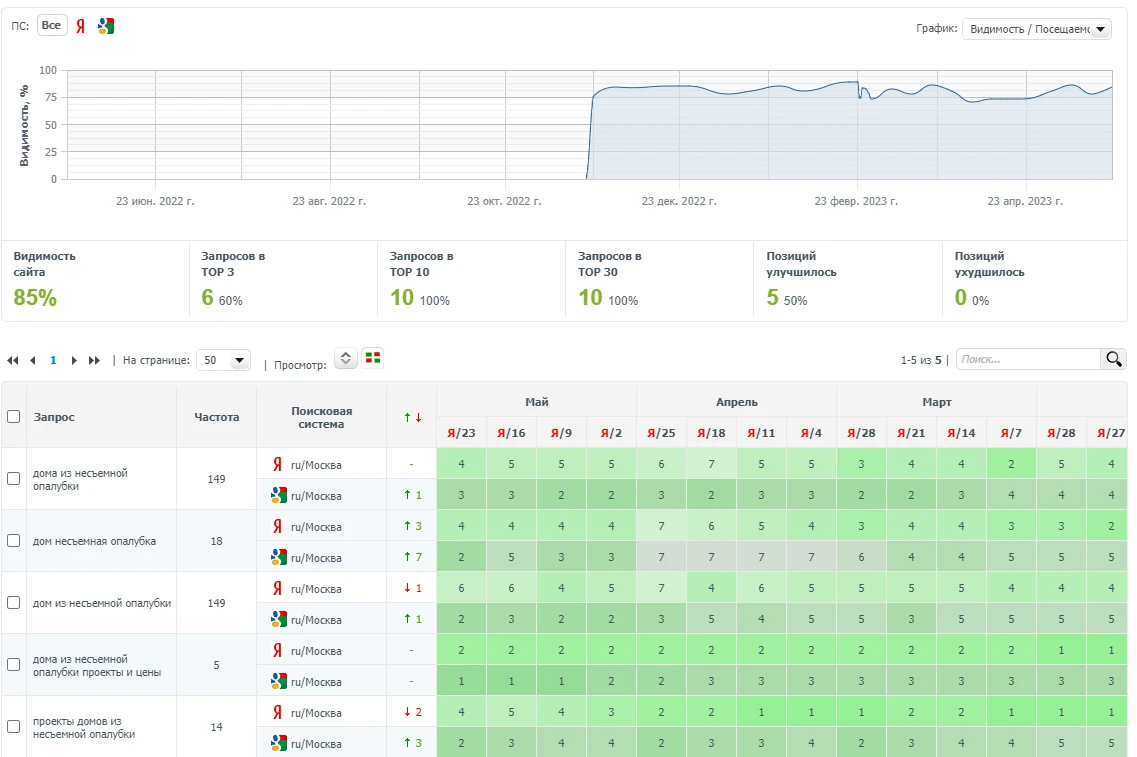Screen dimensions: 1137x757
Task: Go to the previous page arrow
Action: pos(33,360)
